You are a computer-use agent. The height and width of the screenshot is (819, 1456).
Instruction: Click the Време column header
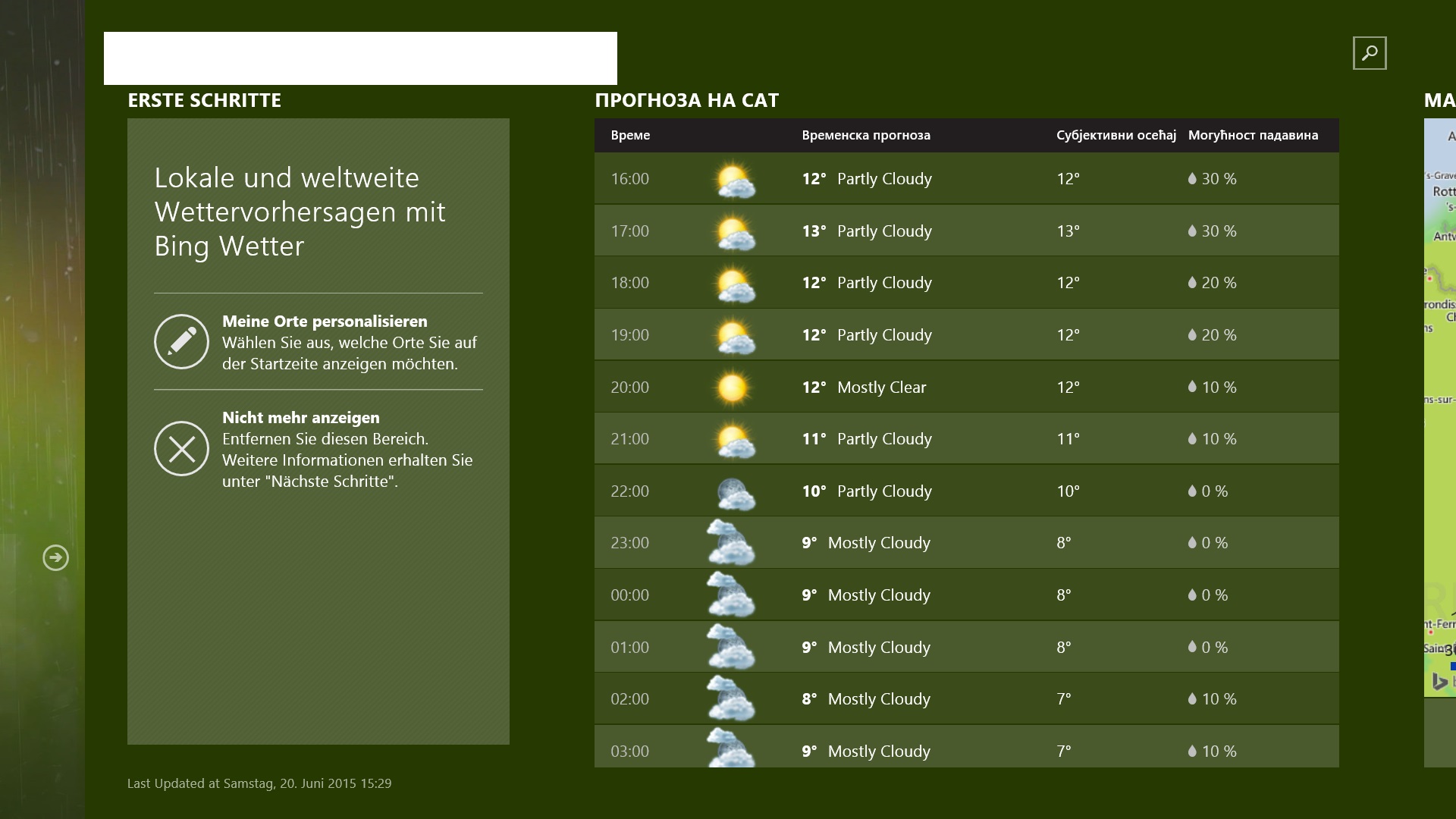630,135
